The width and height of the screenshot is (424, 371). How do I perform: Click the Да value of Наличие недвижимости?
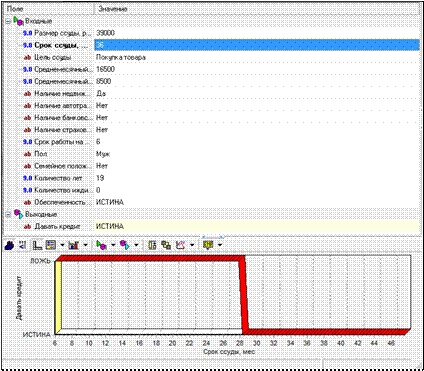pyautogui.click(x=101, y=94)
